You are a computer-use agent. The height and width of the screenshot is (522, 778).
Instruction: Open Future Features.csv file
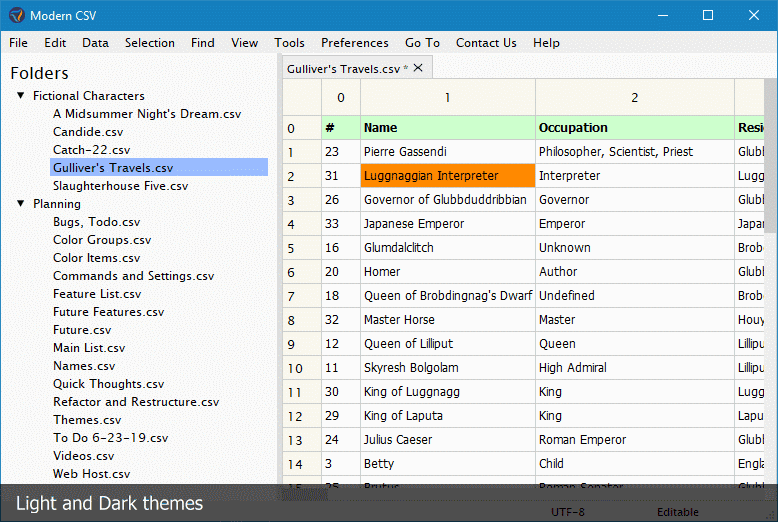tap(108, 312)
